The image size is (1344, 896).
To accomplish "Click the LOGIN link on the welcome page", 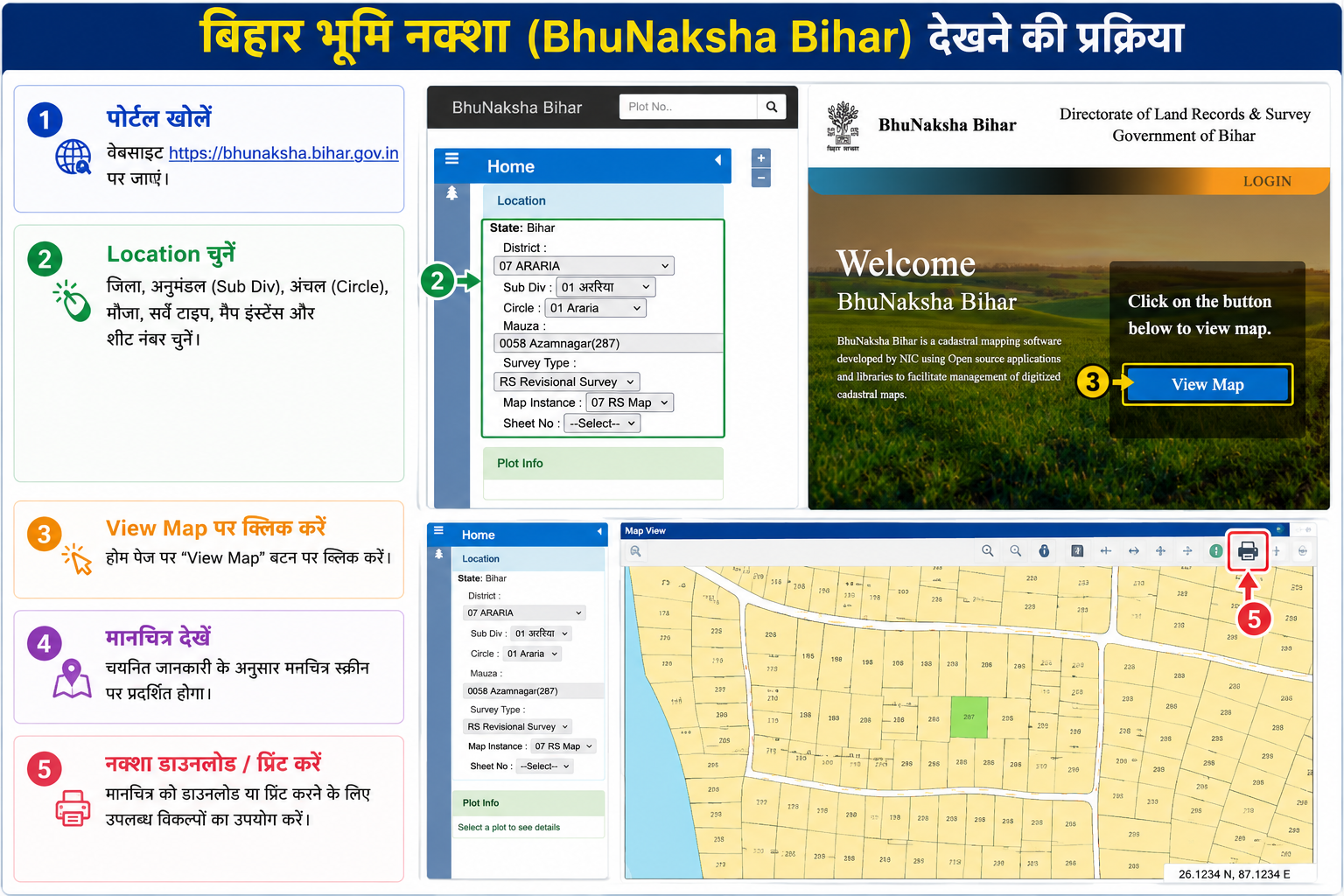I will click(1267, 181).
